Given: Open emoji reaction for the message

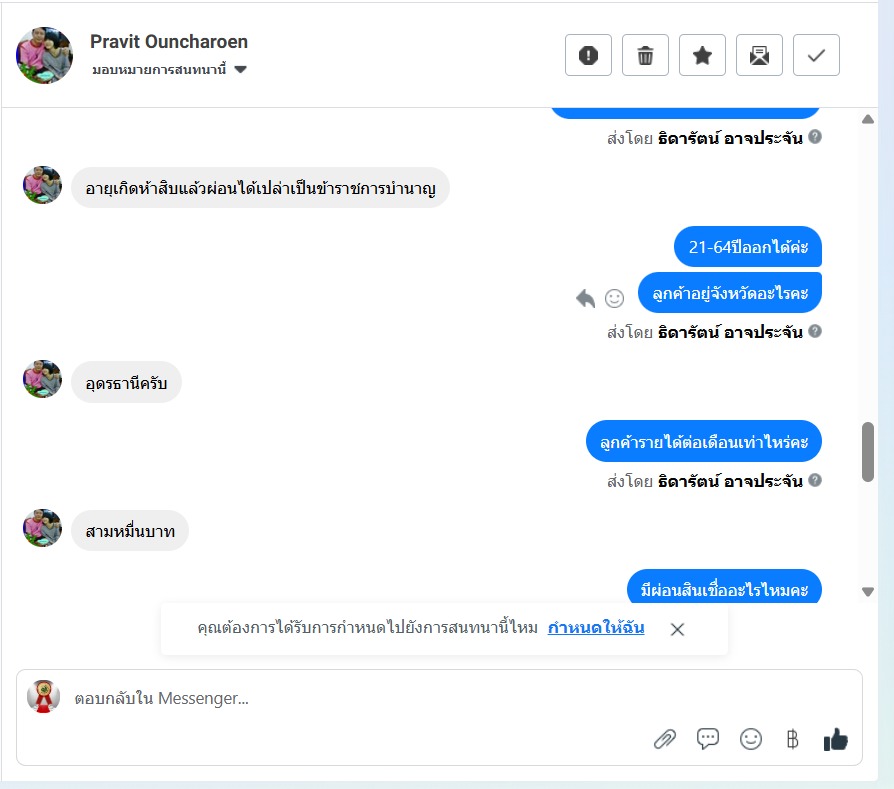Looking at the screenshot, I should [x=615, y=298].
